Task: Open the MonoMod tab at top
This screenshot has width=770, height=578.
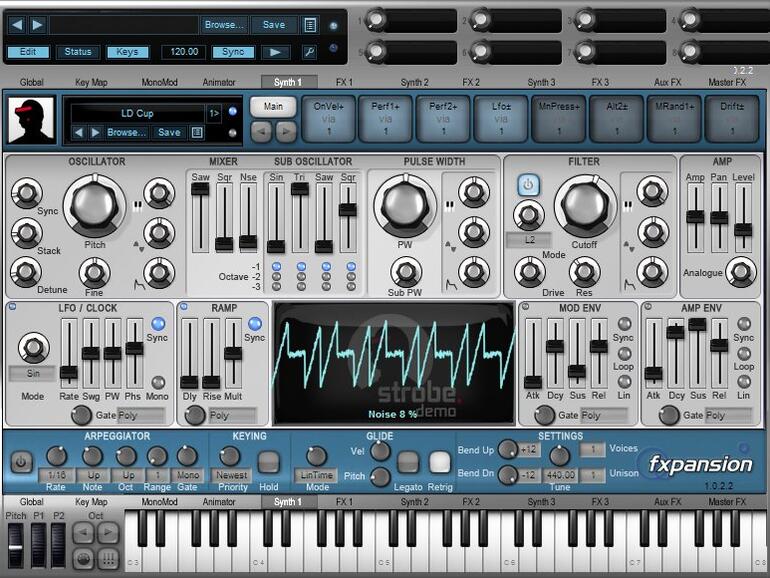Action: 160,83
